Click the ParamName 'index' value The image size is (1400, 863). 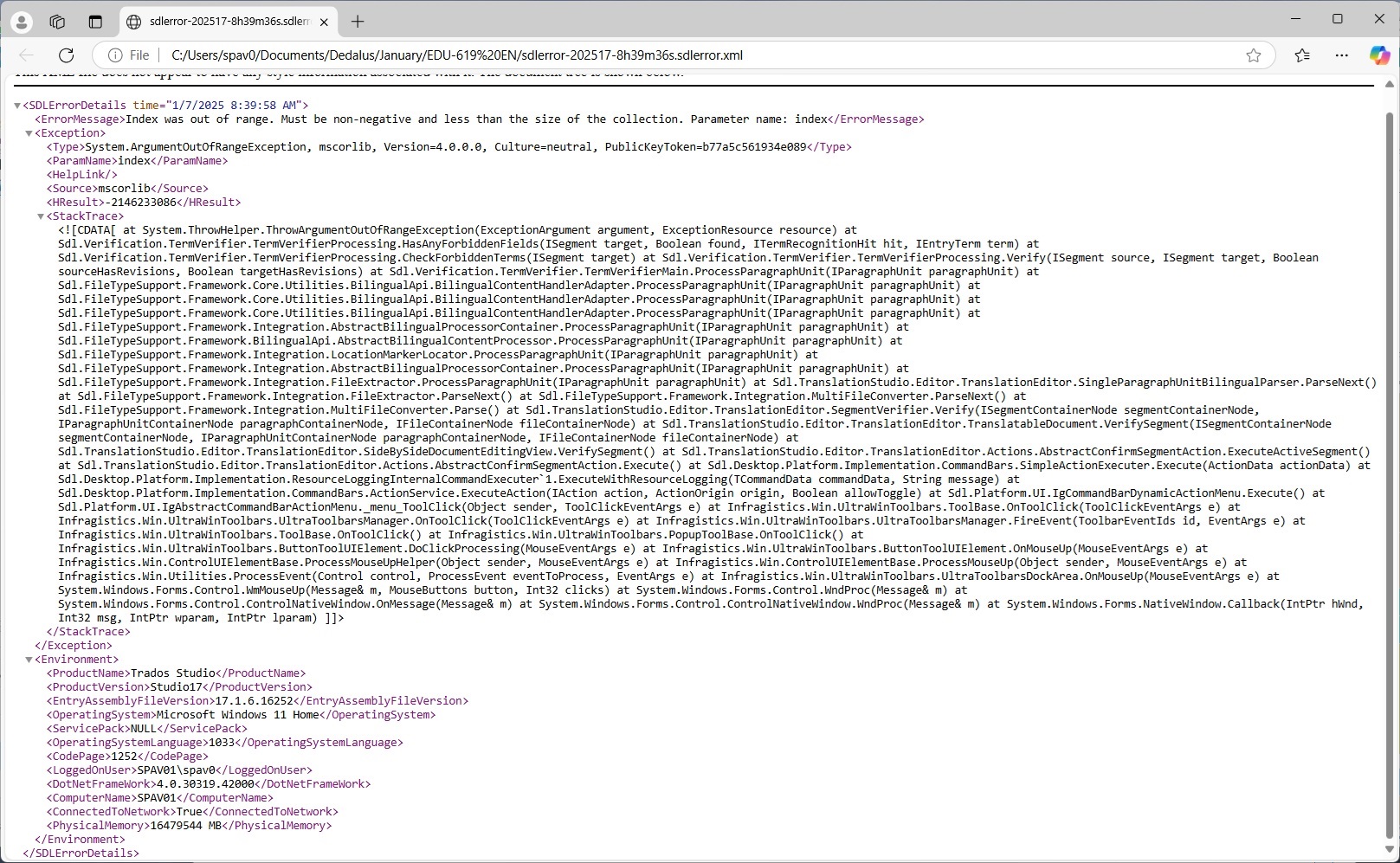[x=134, y=161]
